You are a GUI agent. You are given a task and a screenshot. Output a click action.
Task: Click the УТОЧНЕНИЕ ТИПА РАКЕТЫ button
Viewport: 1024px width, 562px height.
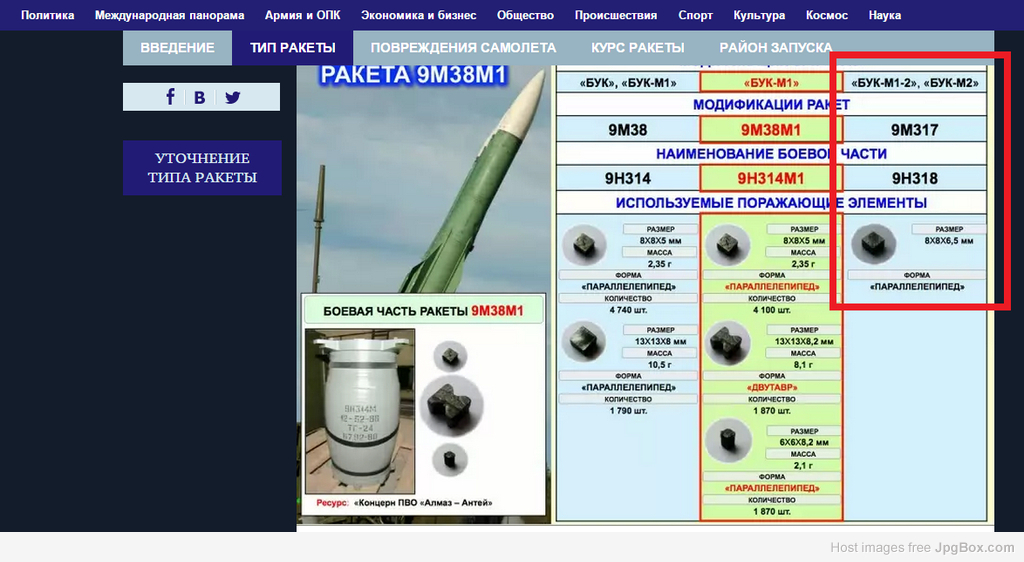coord(202,168)
